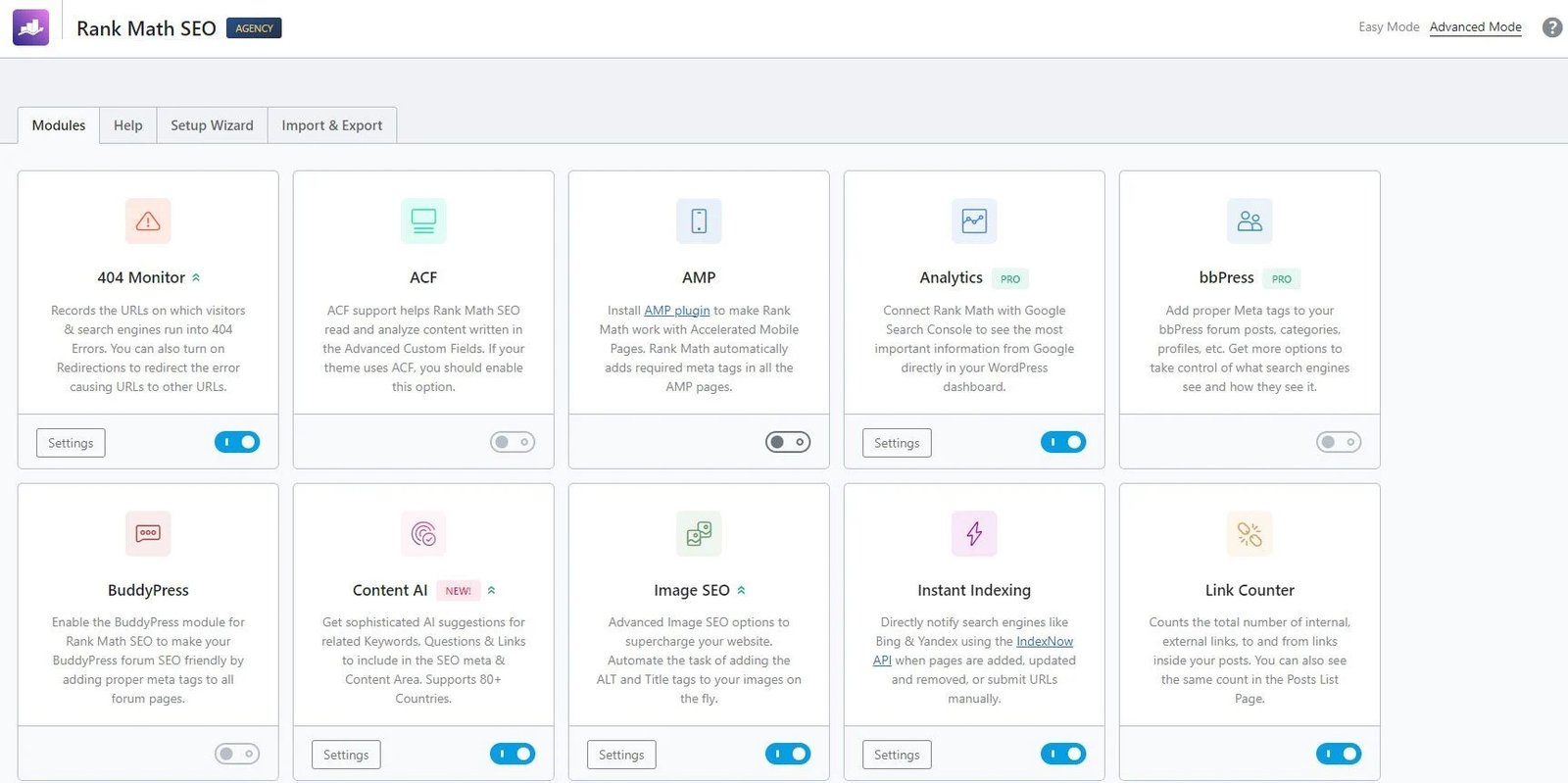This screenshot has height=783, width=1568.
Task: Open 404 Monitor Settings button
Action: [x=71, y=443]
